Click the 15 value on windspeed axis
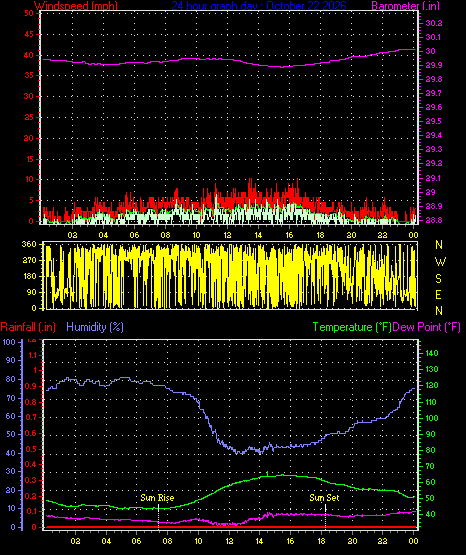This screenshot has height=555, width=466. [x=29, y=159]
